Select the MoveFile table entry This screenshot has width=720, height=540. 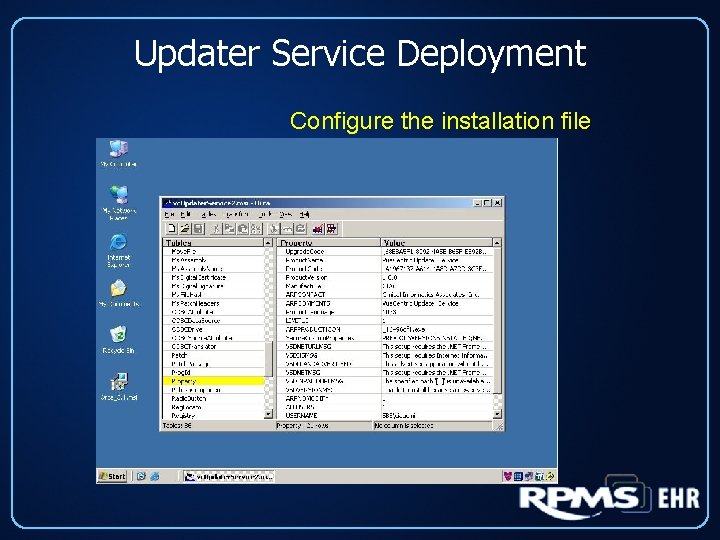tap(214, 252)
